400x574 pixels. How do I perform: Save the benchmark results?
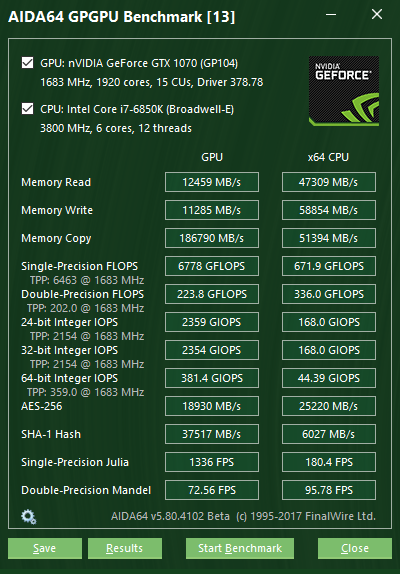(45, 548)
